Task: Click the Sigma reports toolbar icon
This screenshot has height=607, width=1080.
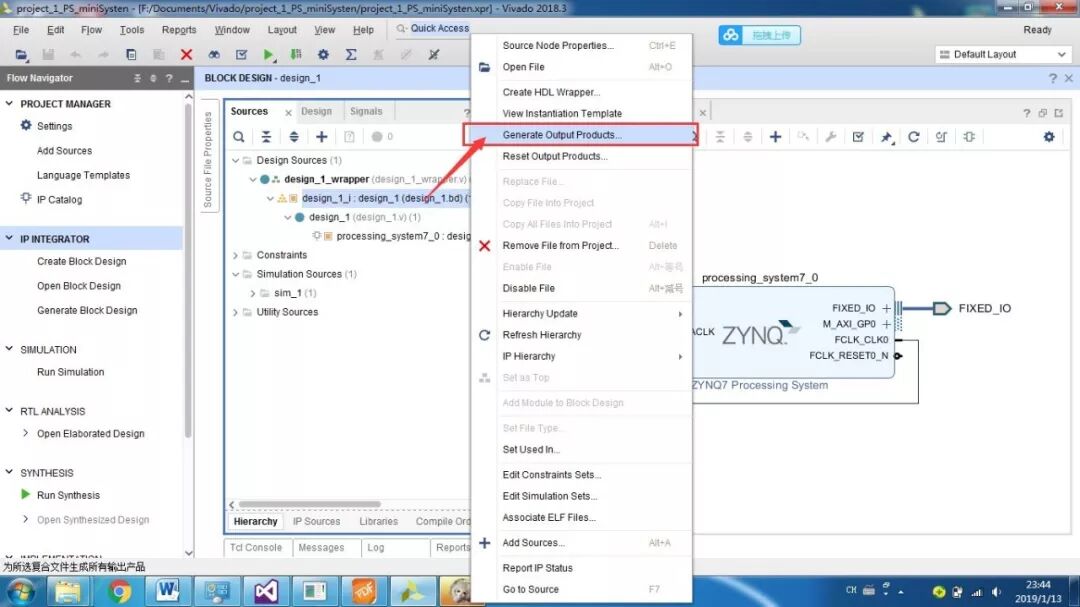Action: 351,54
